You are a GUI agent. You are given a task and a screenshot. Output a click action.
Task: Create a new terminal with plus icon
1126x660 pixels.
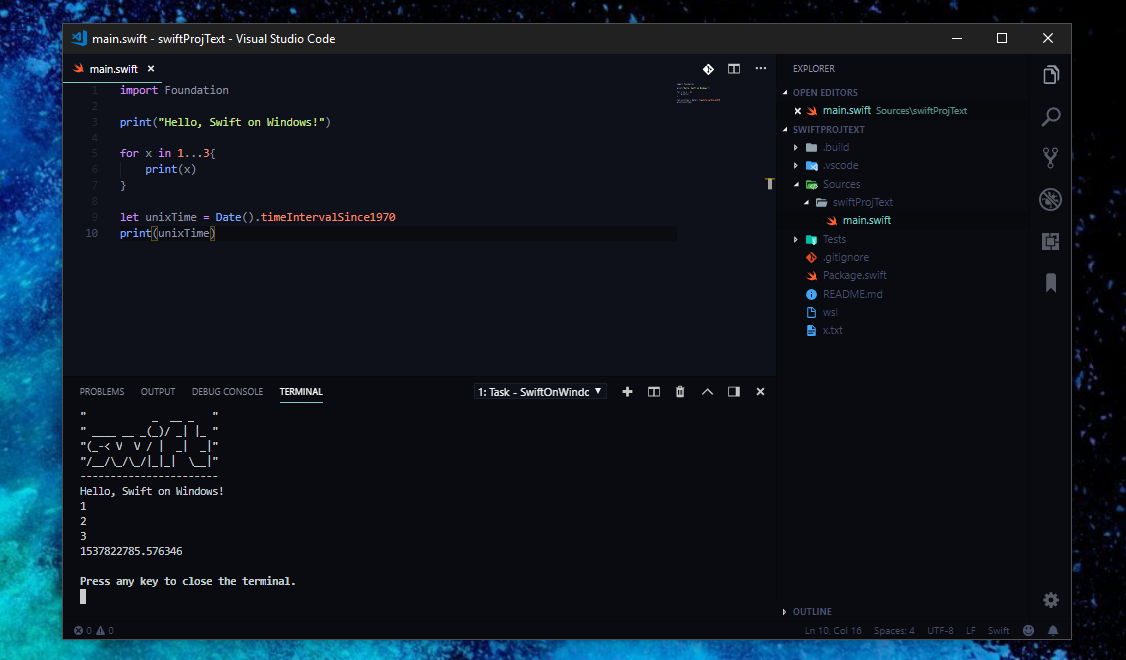tap(627, 391)
